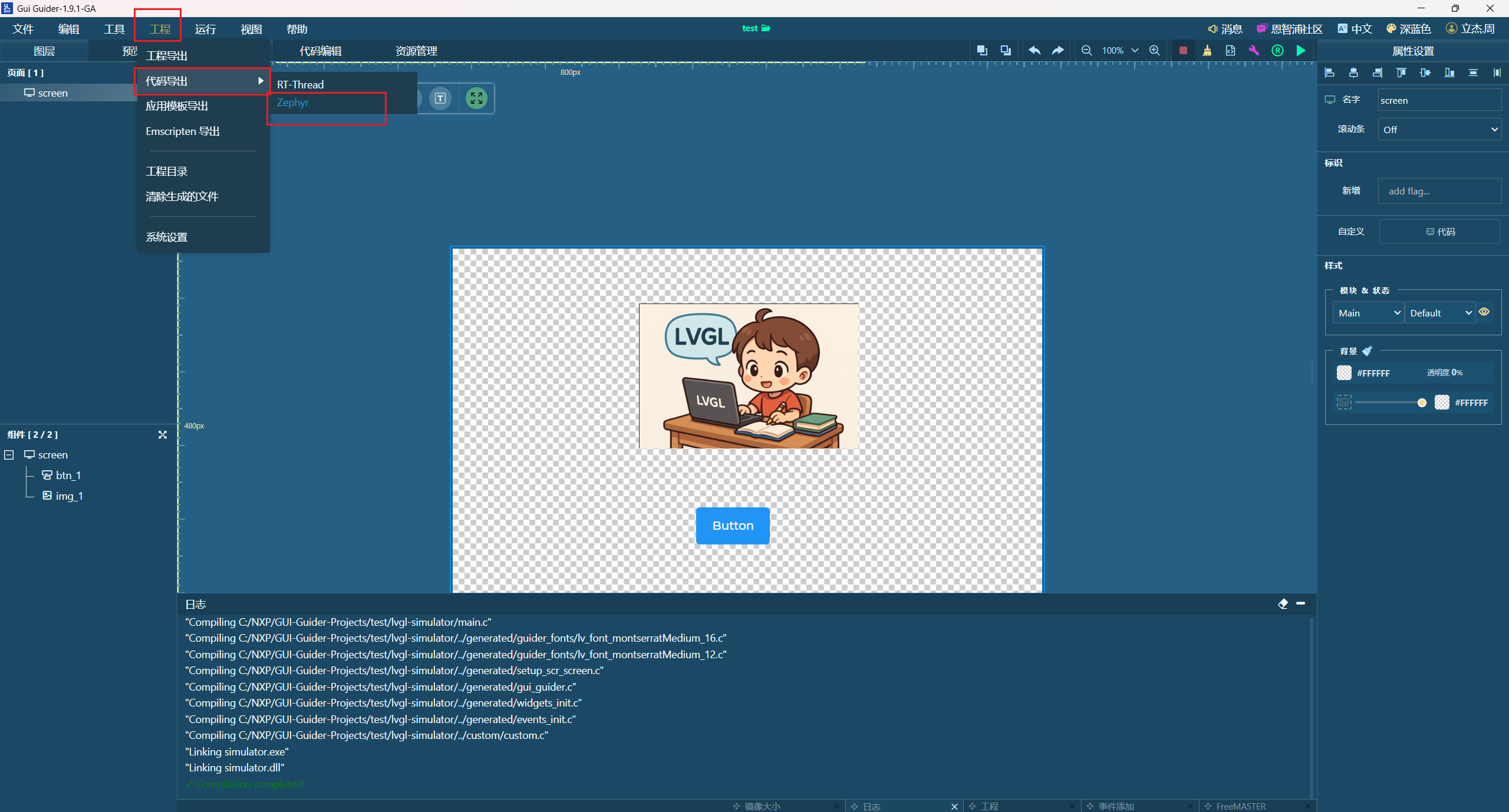
Task: Zoom in the canvas
Action: point(1155,51)
